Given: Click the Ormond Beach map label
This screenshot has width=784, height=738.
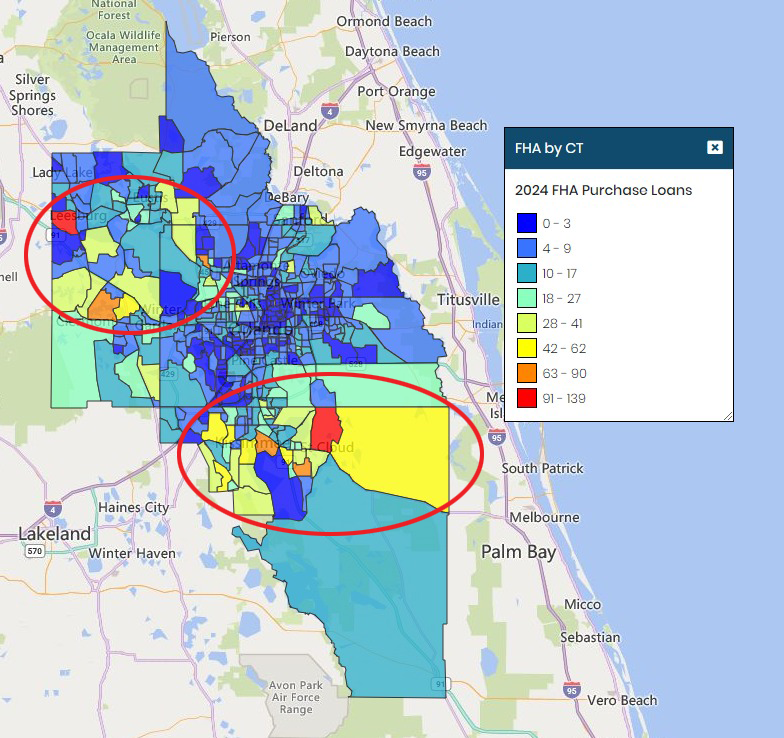Looking at the screenshot, I should click(x=384, y=22).
